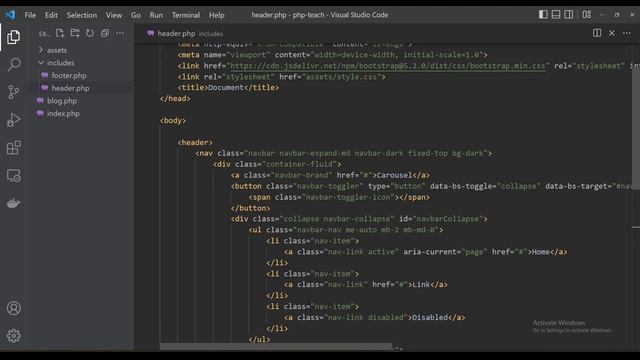640x360 pixels.
Task: Close the header.php editor tab
Action: (x=611, y=33)
